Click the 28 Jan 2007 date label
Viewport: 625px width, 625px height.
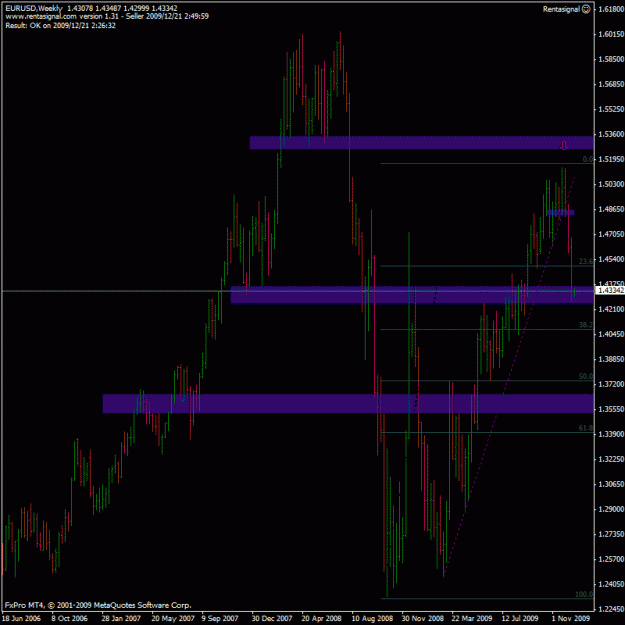121,619
